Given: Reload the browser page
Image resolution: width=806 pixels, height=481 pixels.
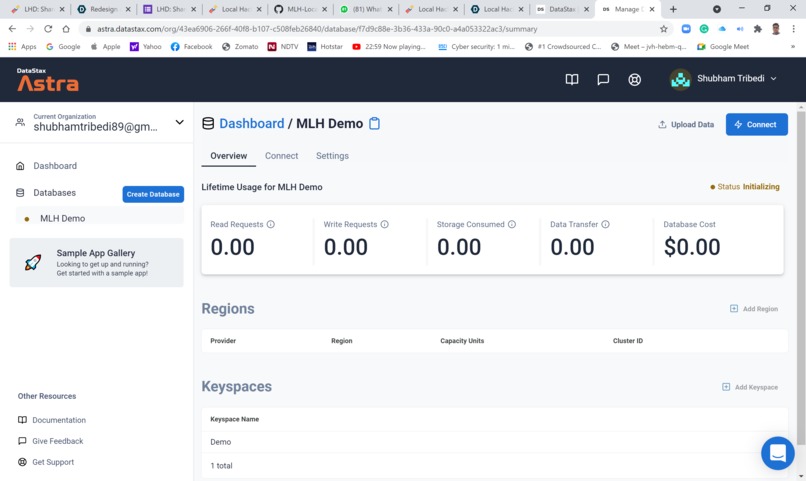Looking at the screenshot, I should click(48, 29).
